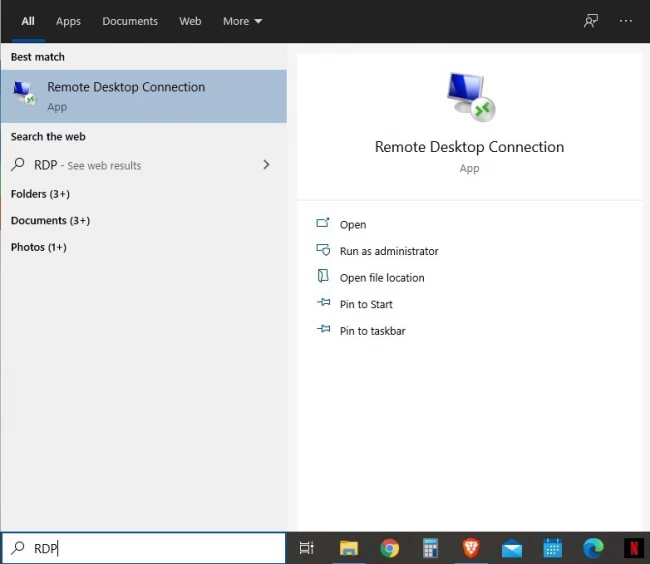Switch to the Apps search tab
The image size is (650, 564).
click(68, 21)
